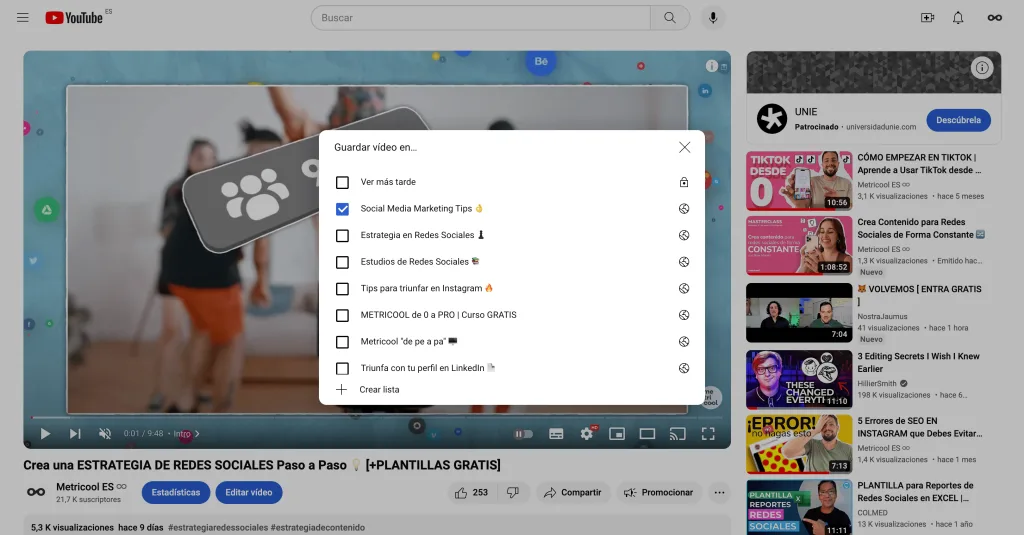Close the Guardar vídeo en dialog
Screen dimensions: 1024x535
click(x=684, y=148)
